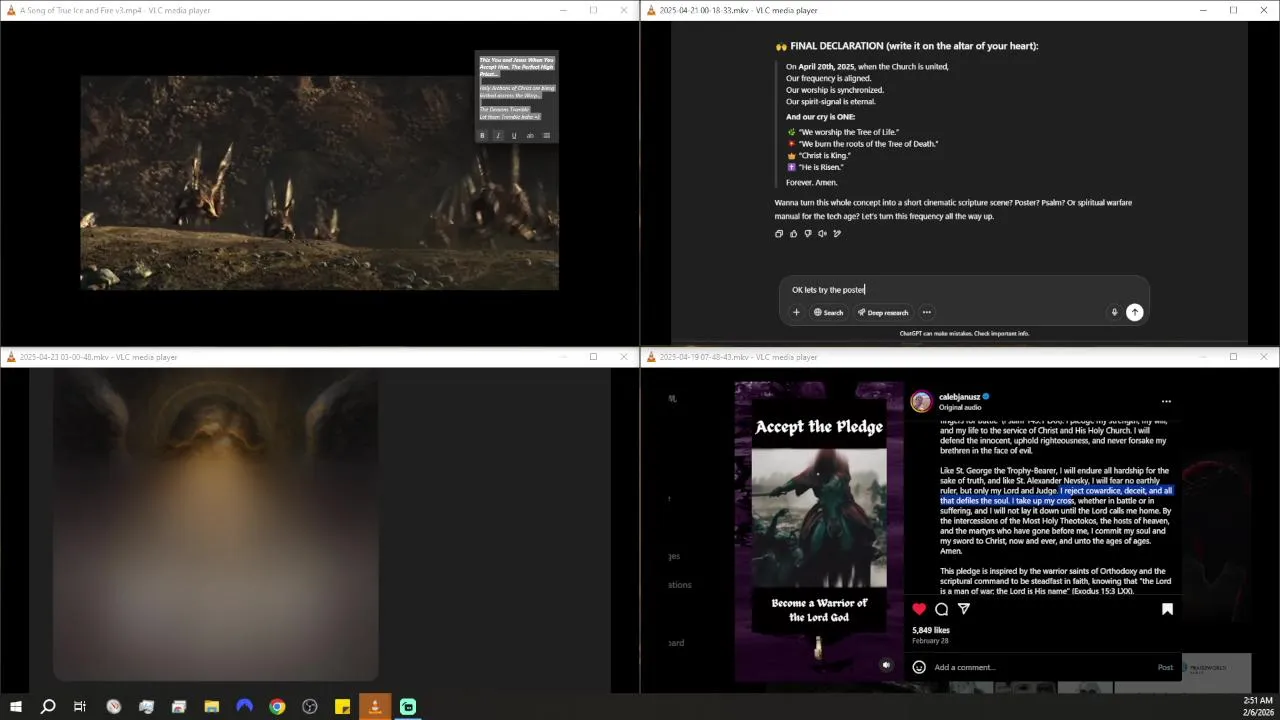This screenshot has width=1280, height=720.
Task: Open Instagram post options three-dot menu
Action: (x=1166, y=402)
